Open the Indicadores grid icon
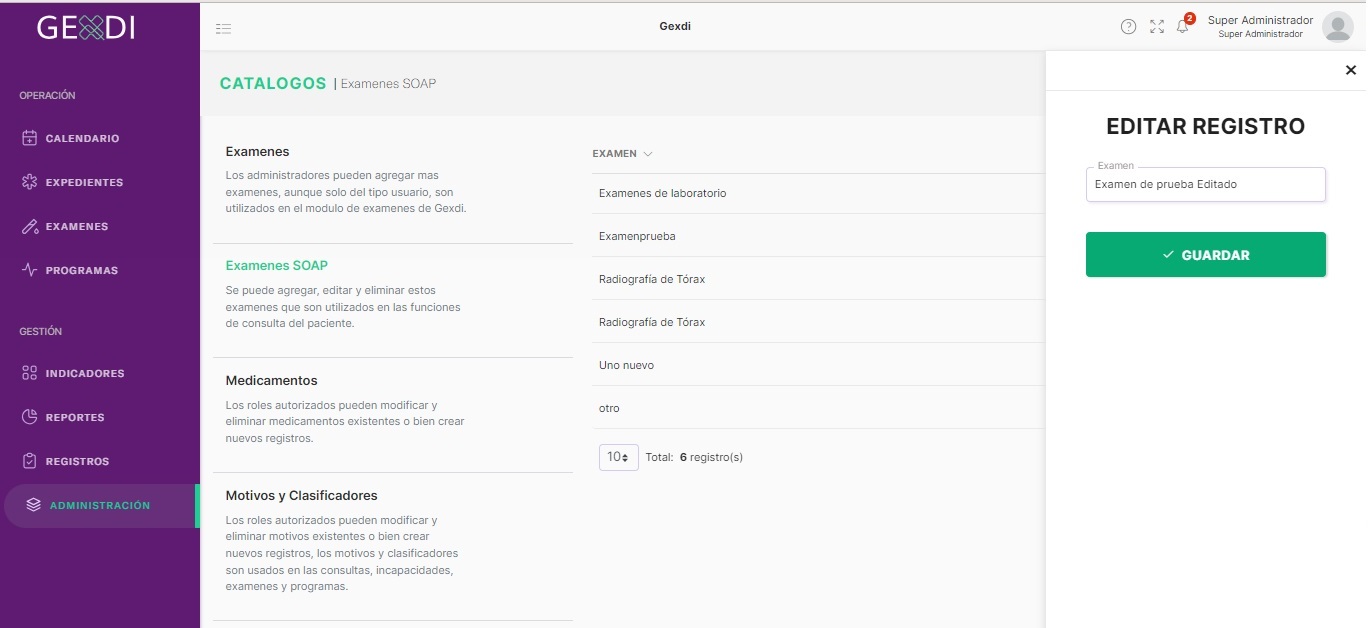This screenshot has width=1368, height=628. [x=30, y=373]
